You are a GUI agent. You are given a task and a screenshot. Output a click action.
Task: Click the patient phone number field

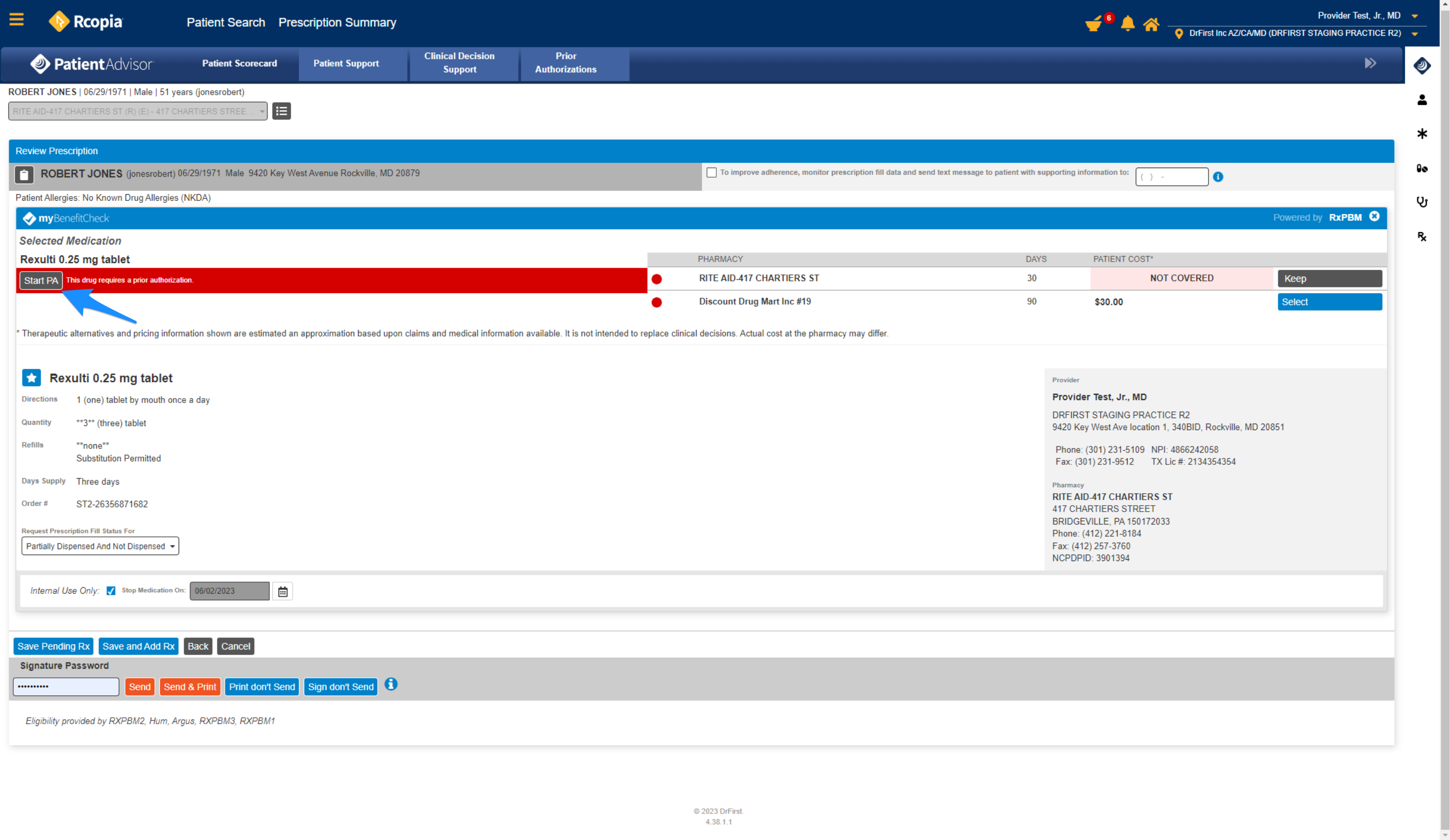tap(1172, 177)
